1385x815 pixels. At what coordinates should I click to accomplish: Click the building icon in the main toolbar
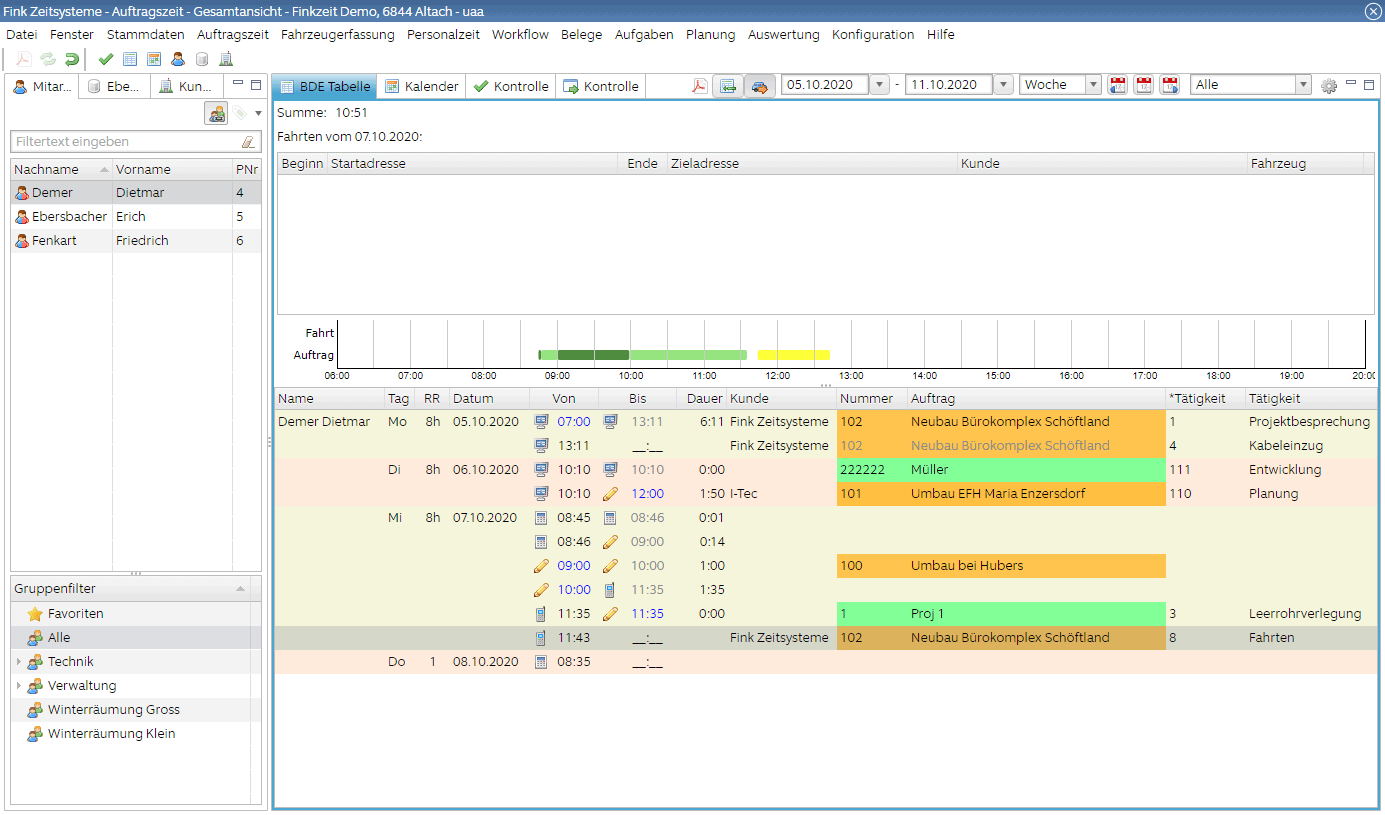click(x=226, y=59)
